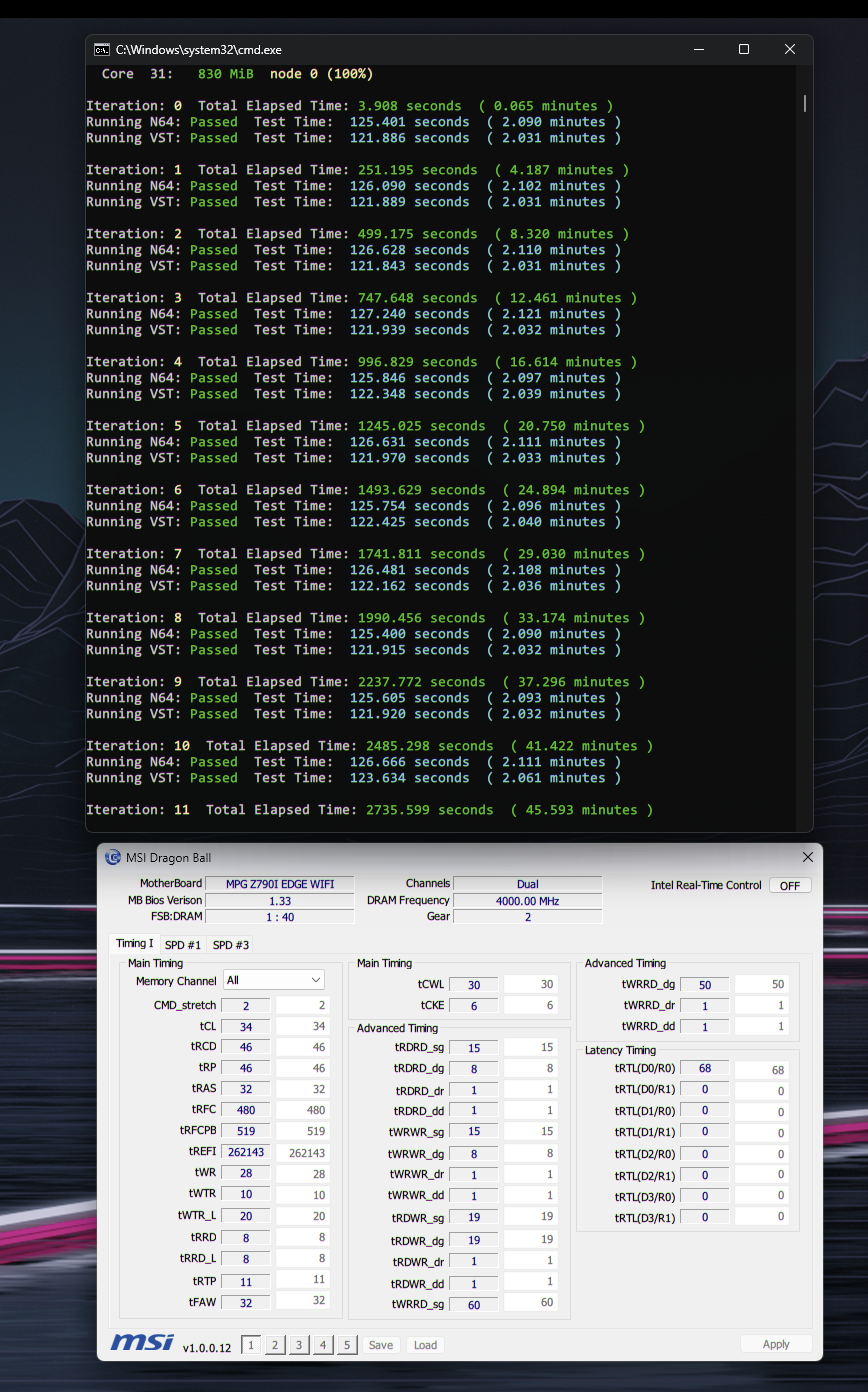Toggle Intel Real-Time Control from OFF
This screenshot has height=1392, width=868.
[x=790, y=885]
